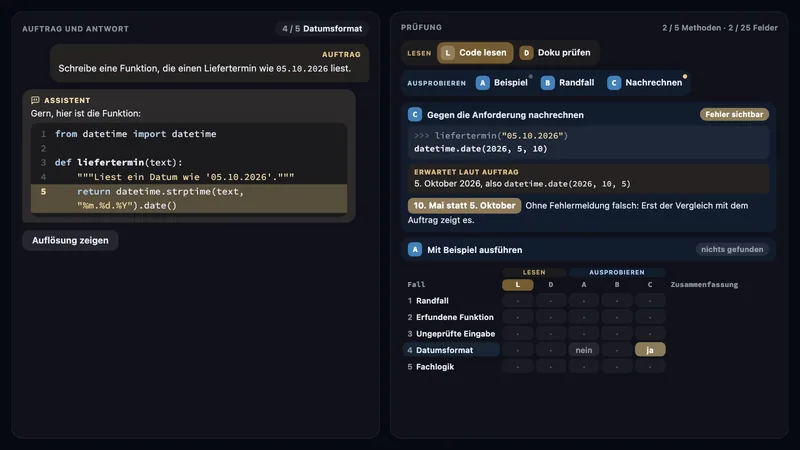Click the 4 / 5 Datumsformat indicator
Screen dimensions: 800x450
322,29
